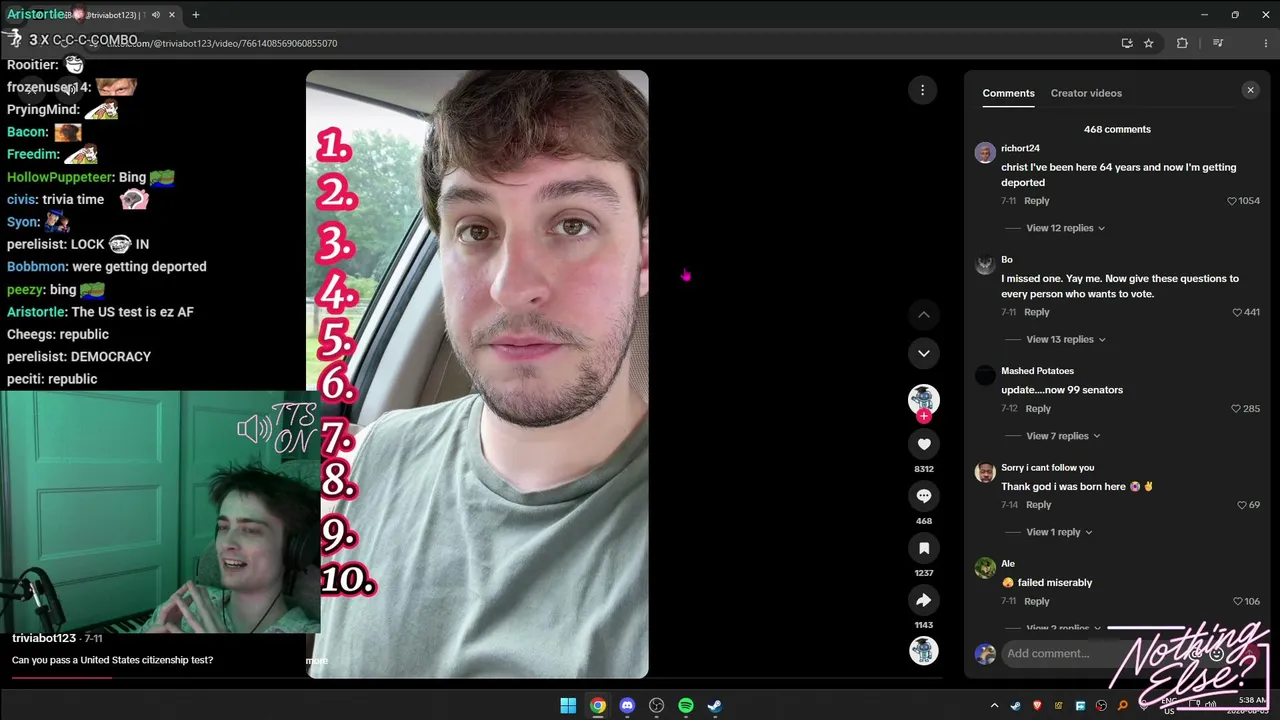This screenshot has width=1280, height=720.
Task: Open a new browser tab
Action: pos(196,15)
